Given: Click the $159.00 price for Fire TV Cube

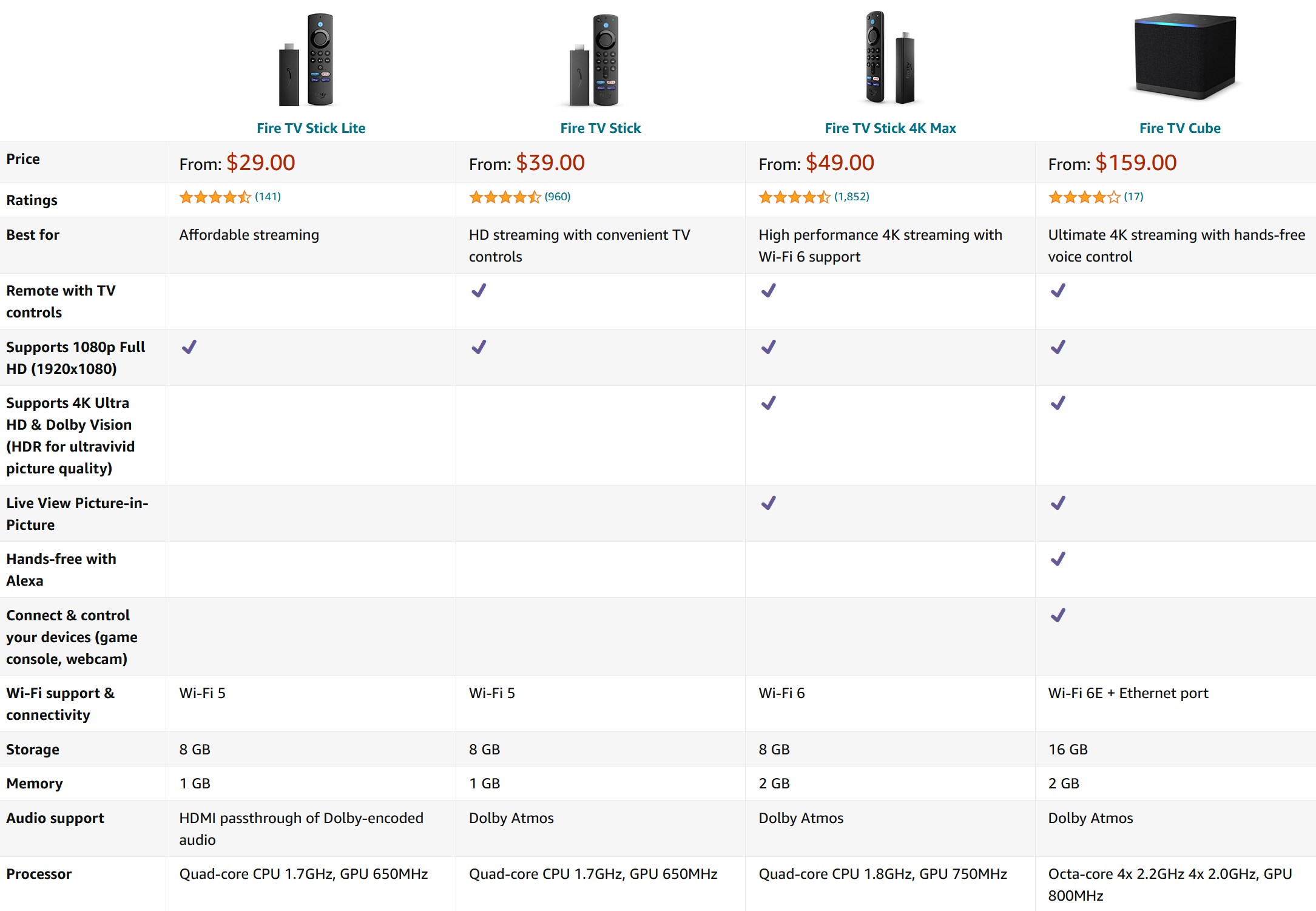Looking at the screenshot, I should coord(1136,163).
